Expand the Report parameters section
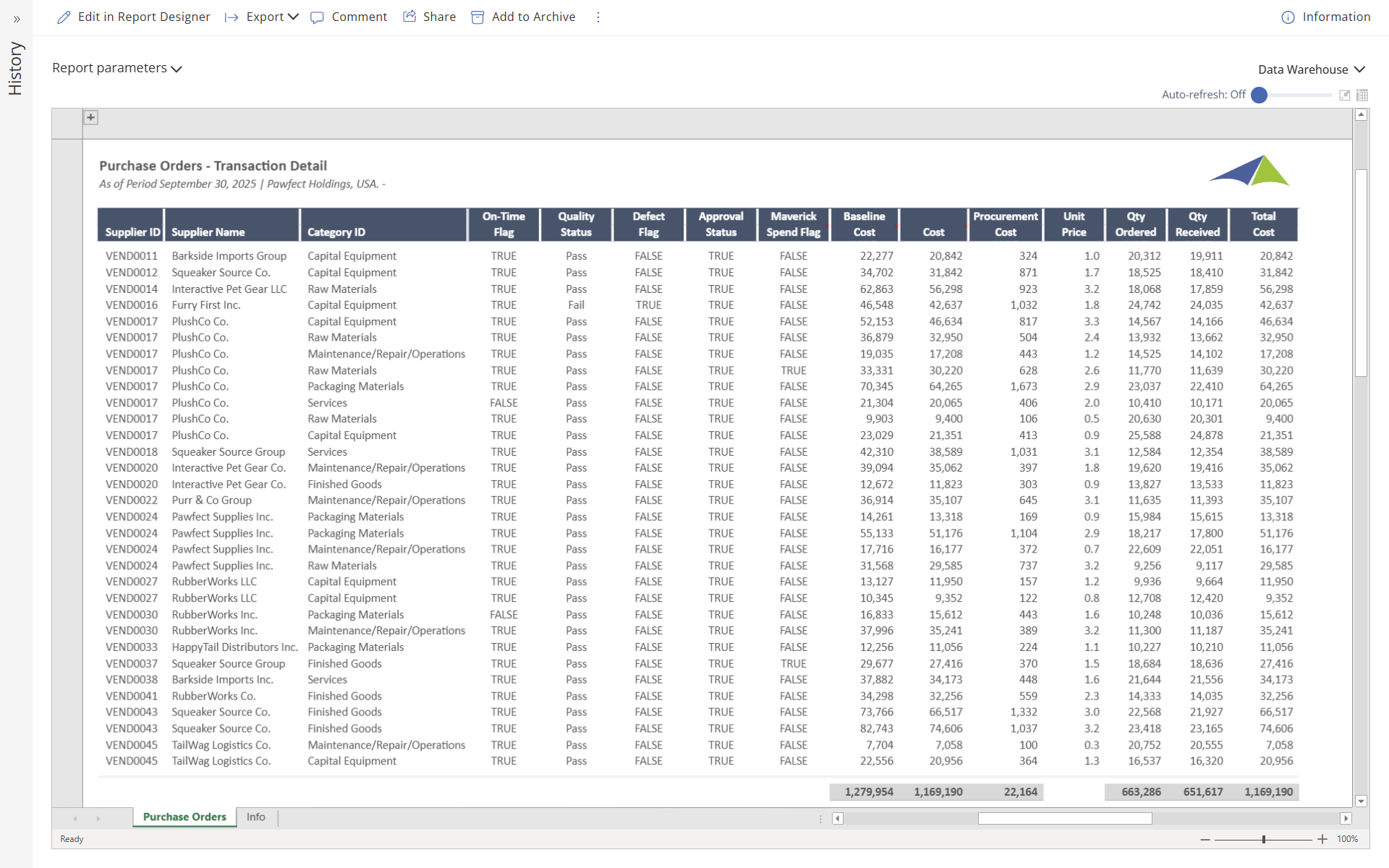 click(116, 68)
